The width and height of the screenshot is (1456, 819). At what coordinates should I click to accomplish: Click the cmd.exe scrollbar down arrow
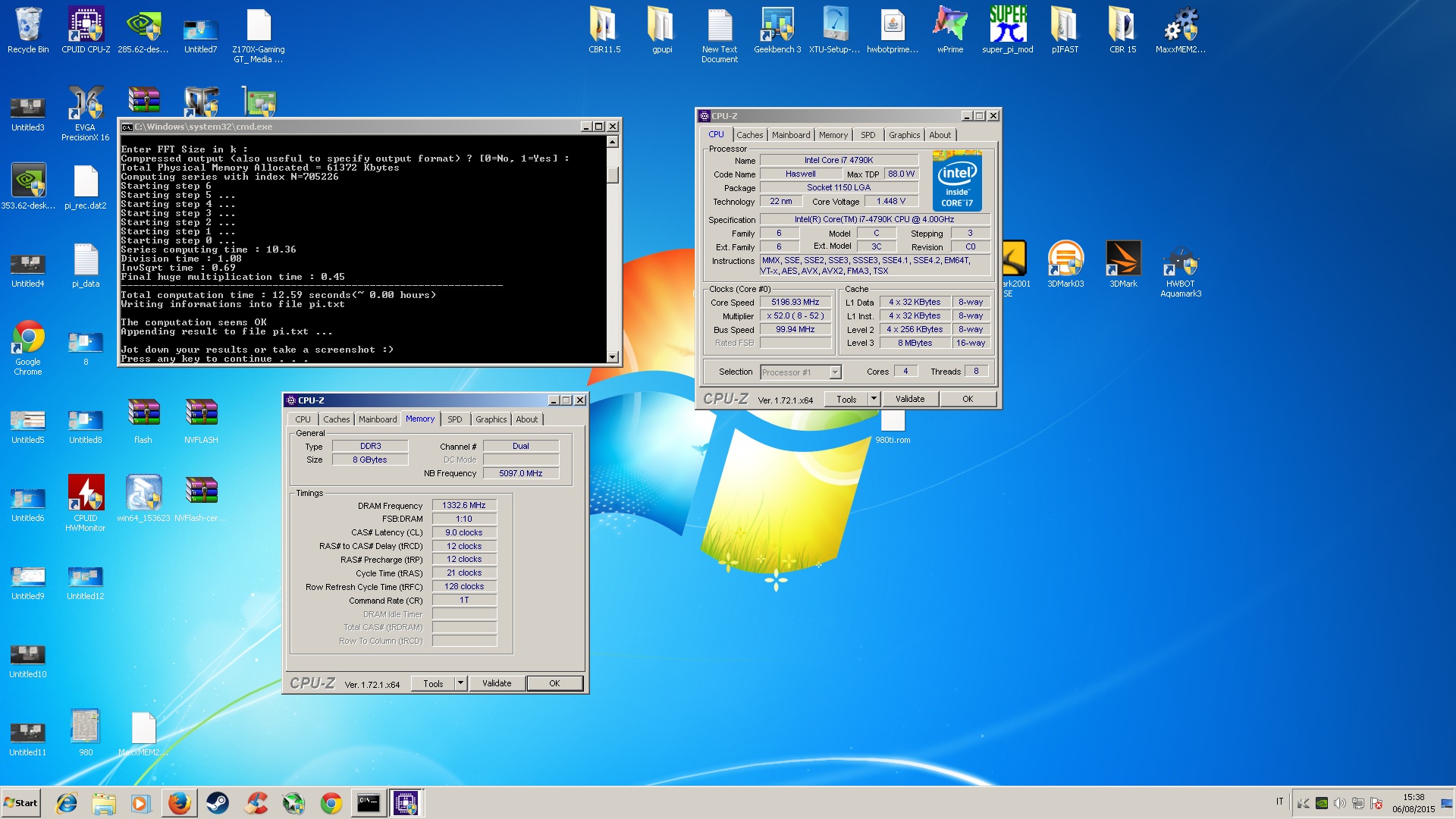coord(613,356)
